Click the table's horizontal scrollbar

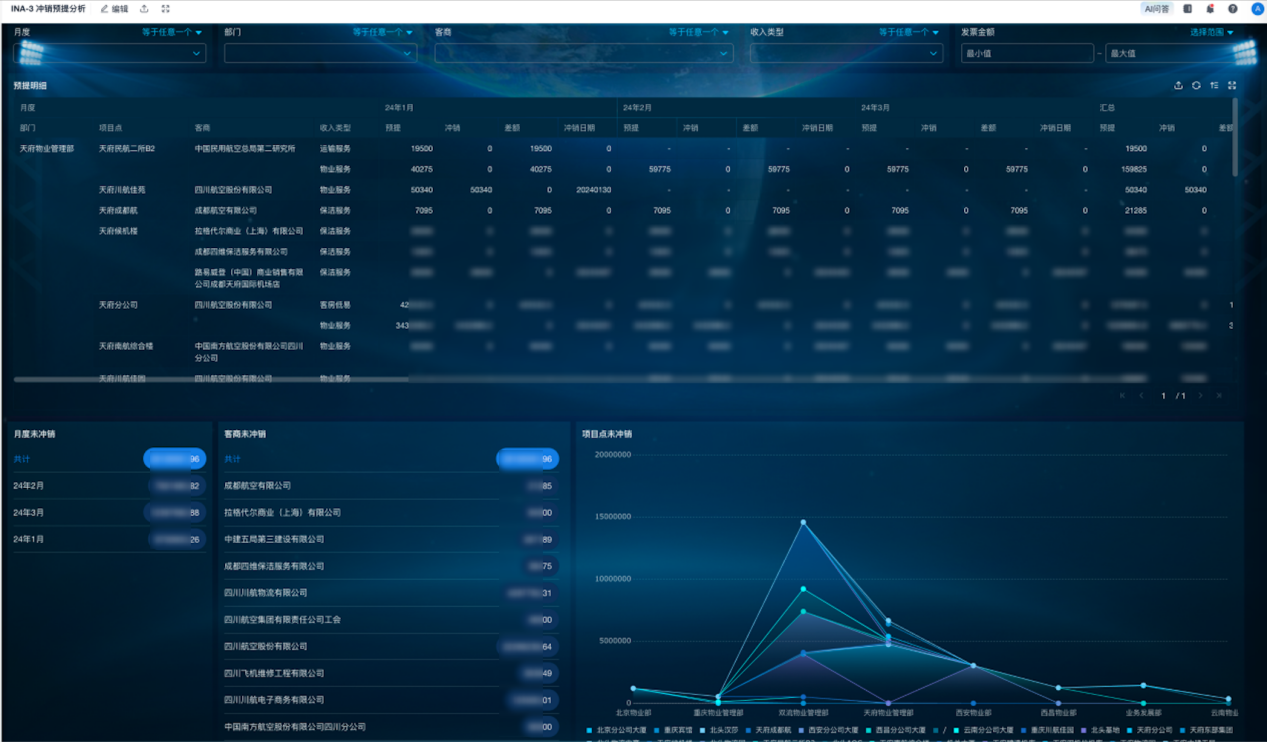211,380
